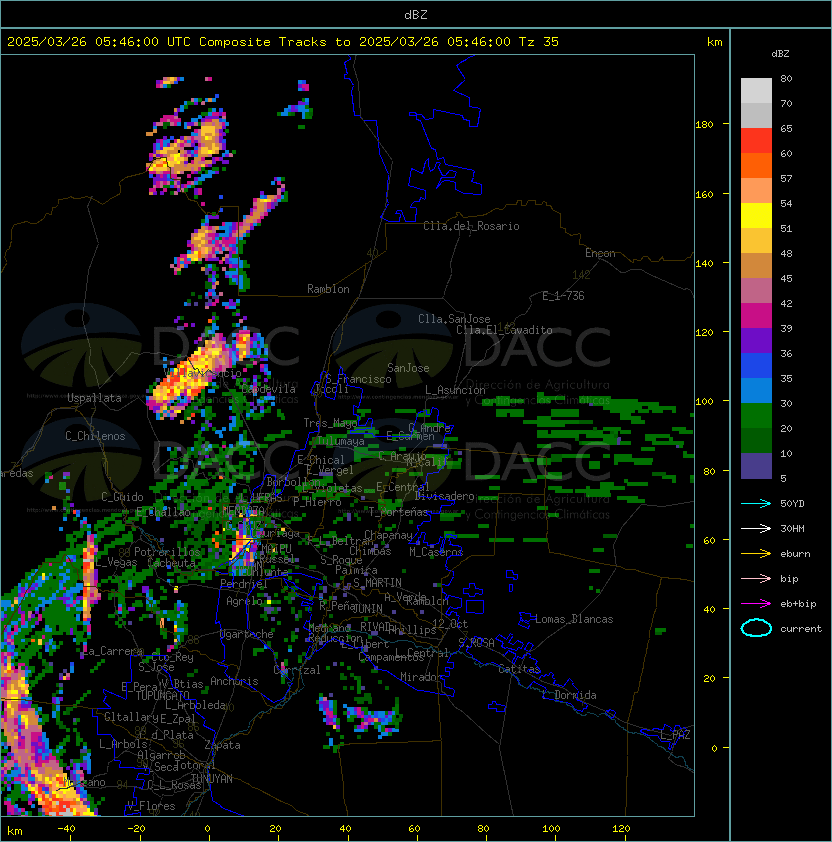Click the 'Catitas' map label
The height and width of the screenshot is (842, 832).
point(519,669)
